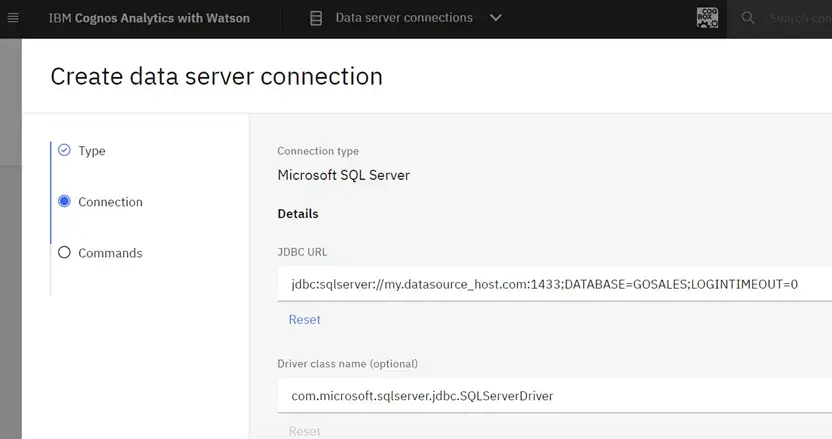The height and width of the screenshot is (439, 832).
Task: Expand the Data server connections dropdown chevron
Action: coord(496,18)
